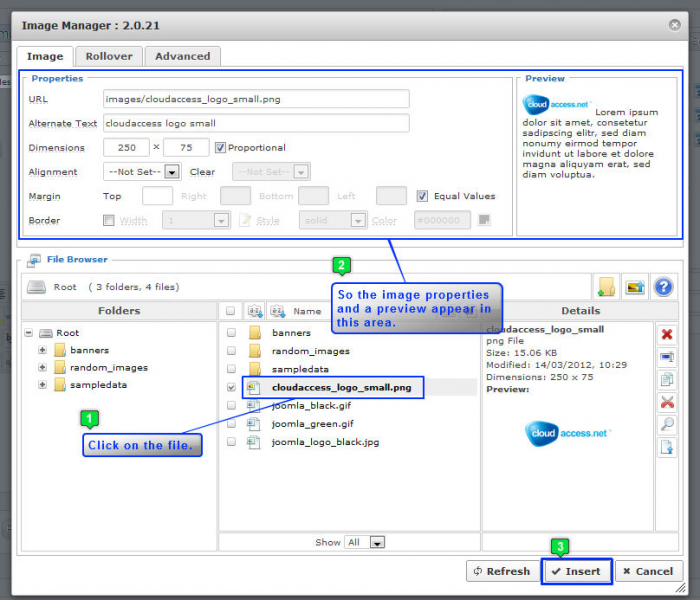This screenshot has width=700, height=600.
Task: Delete the selected file with red X
Action: coord(667,334)
